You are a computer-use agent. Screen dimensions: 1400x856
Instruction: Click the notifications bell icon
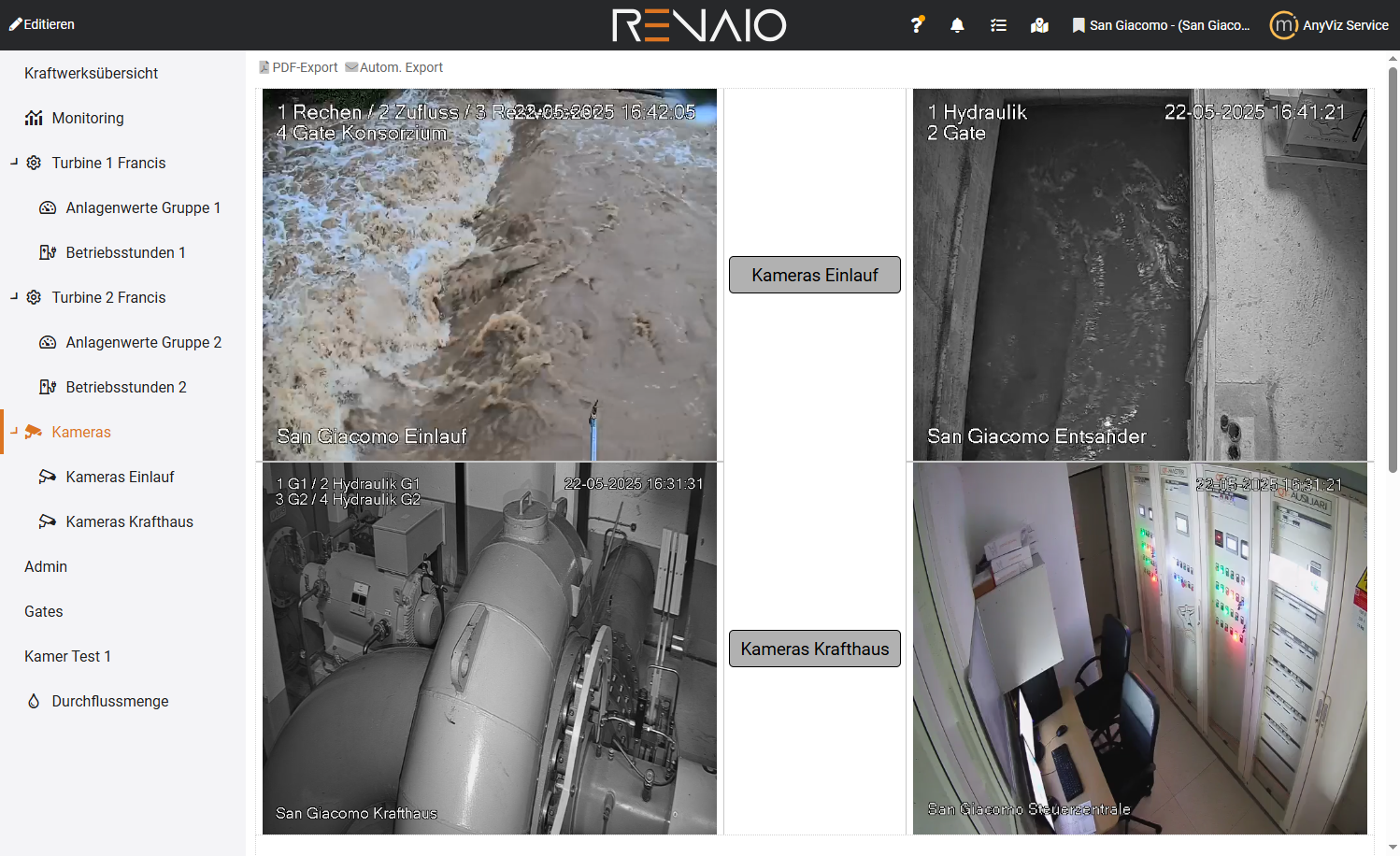957,24
